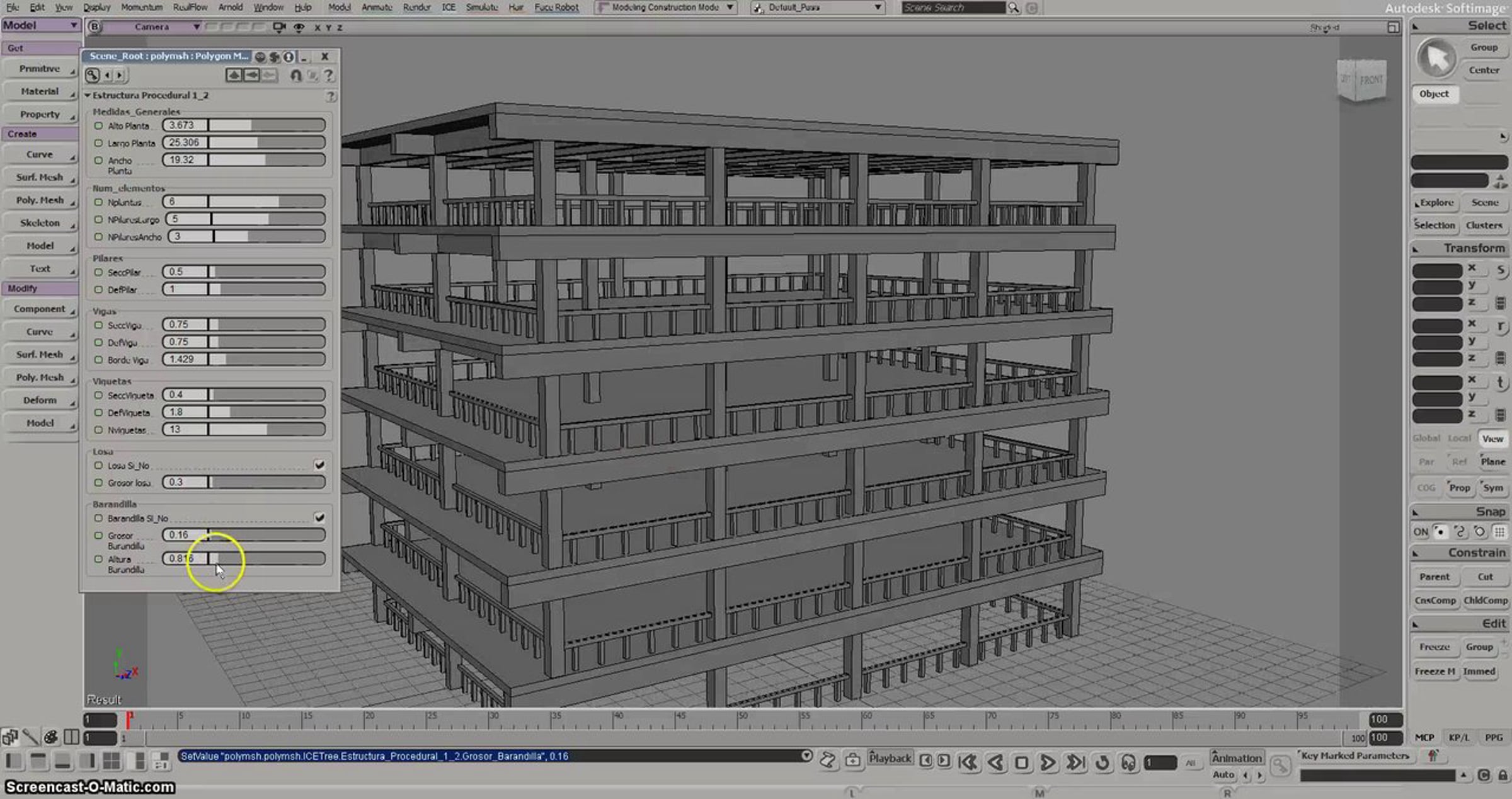Click the Freeze M button
This screenshot has width=1512, height=799.
1435,671
